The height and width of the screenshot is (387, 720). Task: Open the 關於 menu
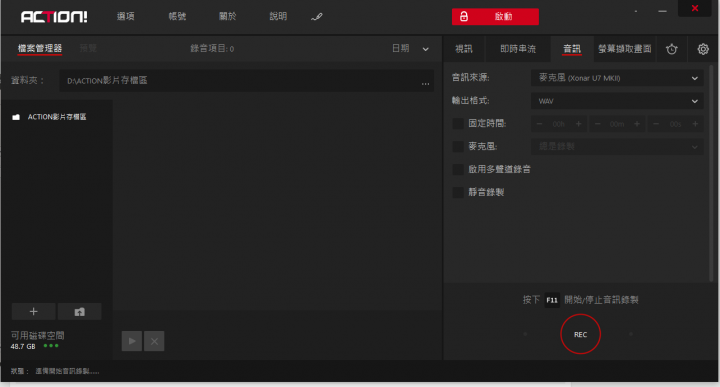point(227,17)
